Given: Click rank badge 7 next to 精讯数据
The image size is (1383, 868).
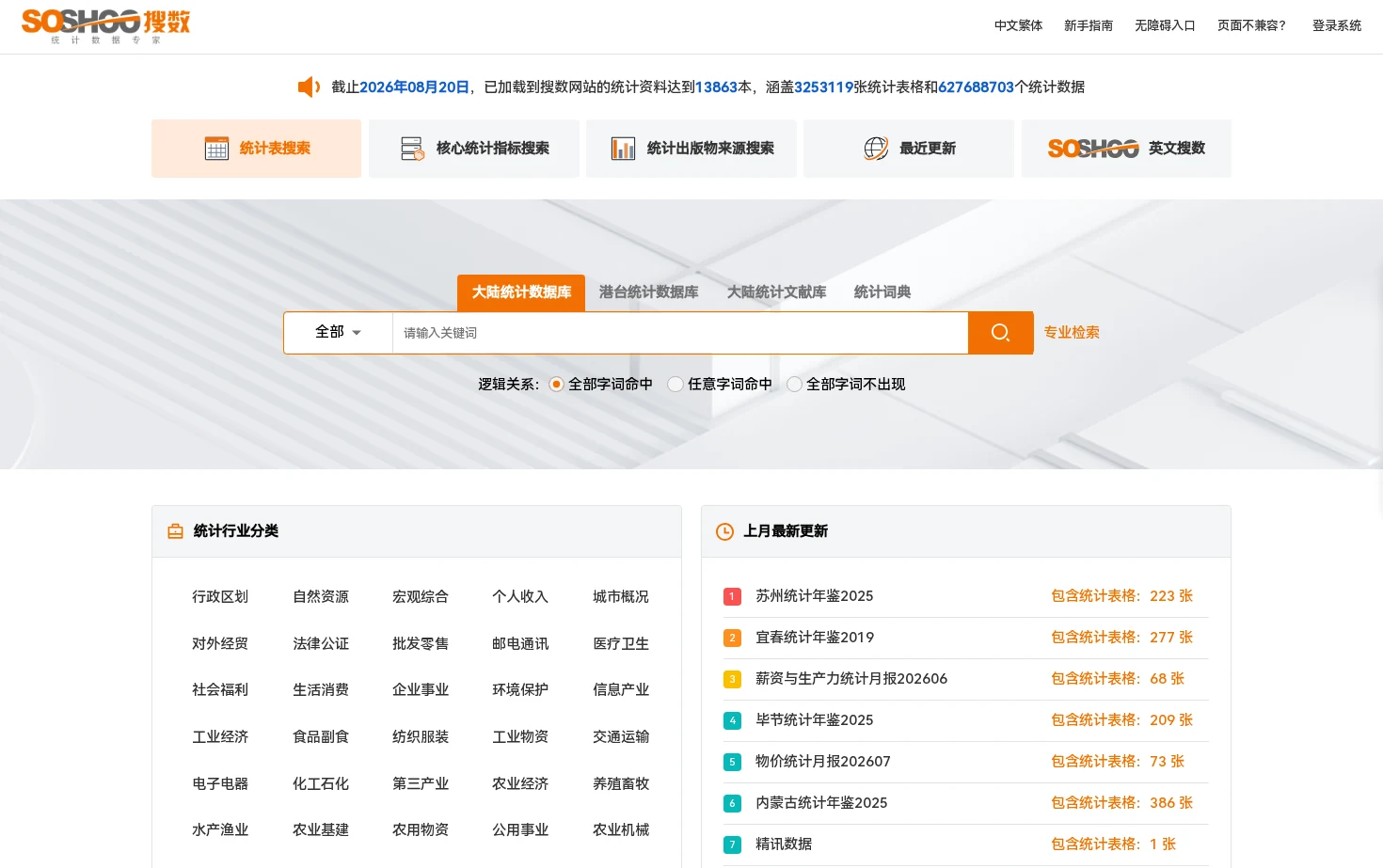Looking at the screenshot, I should 732,845.
